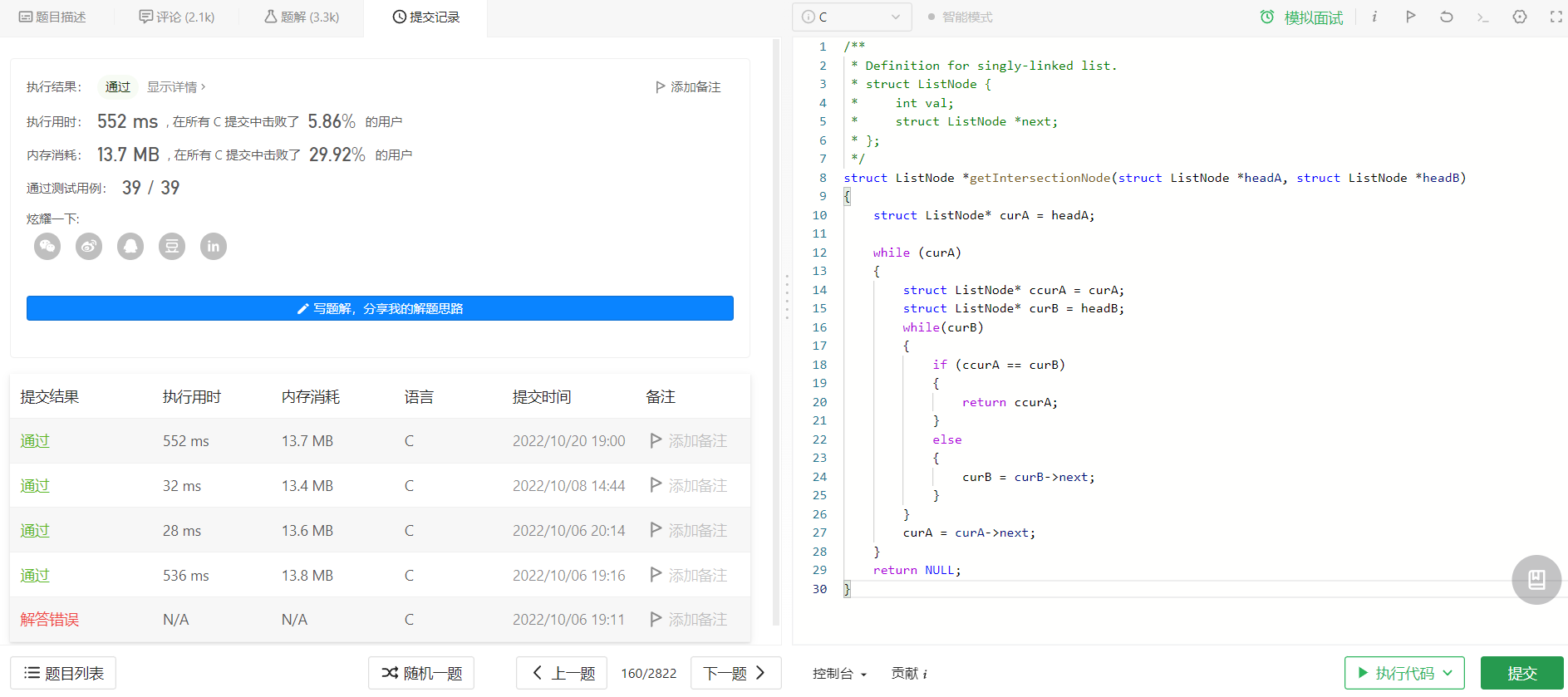Start 模拟面试 mock interview
The height and width of the screenshot is (697, 1568).
point(1302,17)
